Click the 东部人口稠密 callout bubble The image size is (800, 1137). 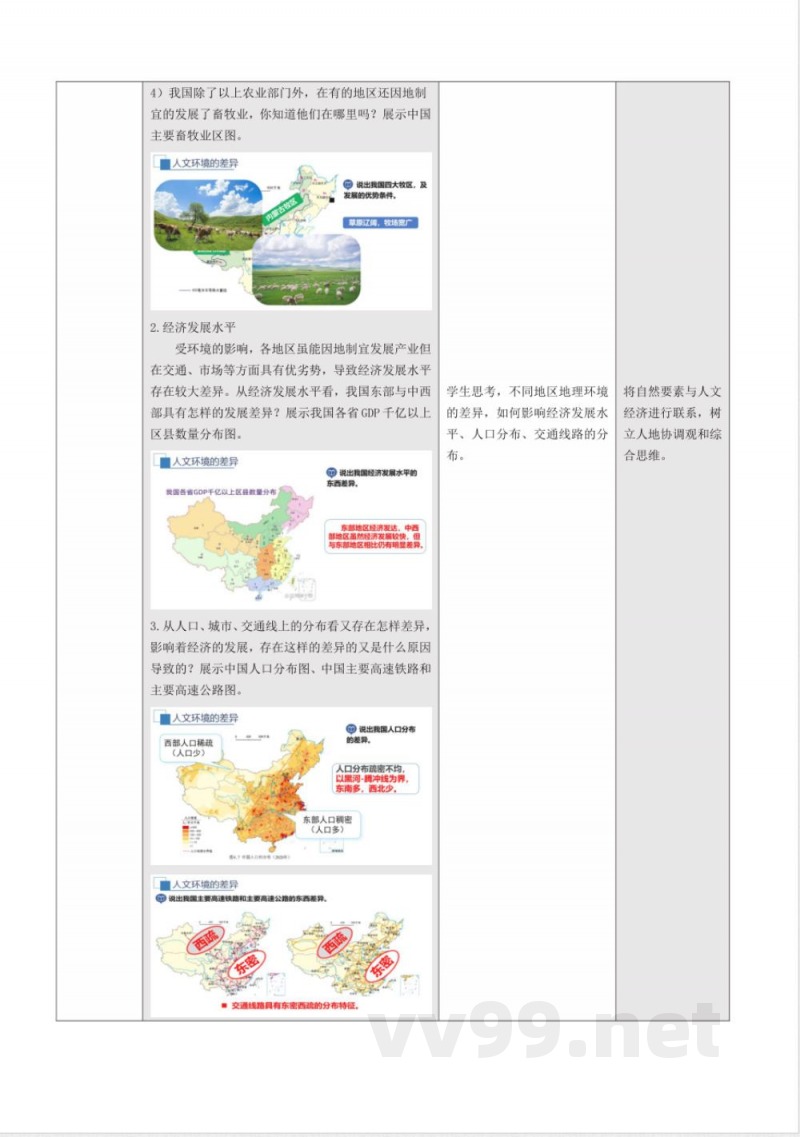pyautogui.click(x=329, y=826)
